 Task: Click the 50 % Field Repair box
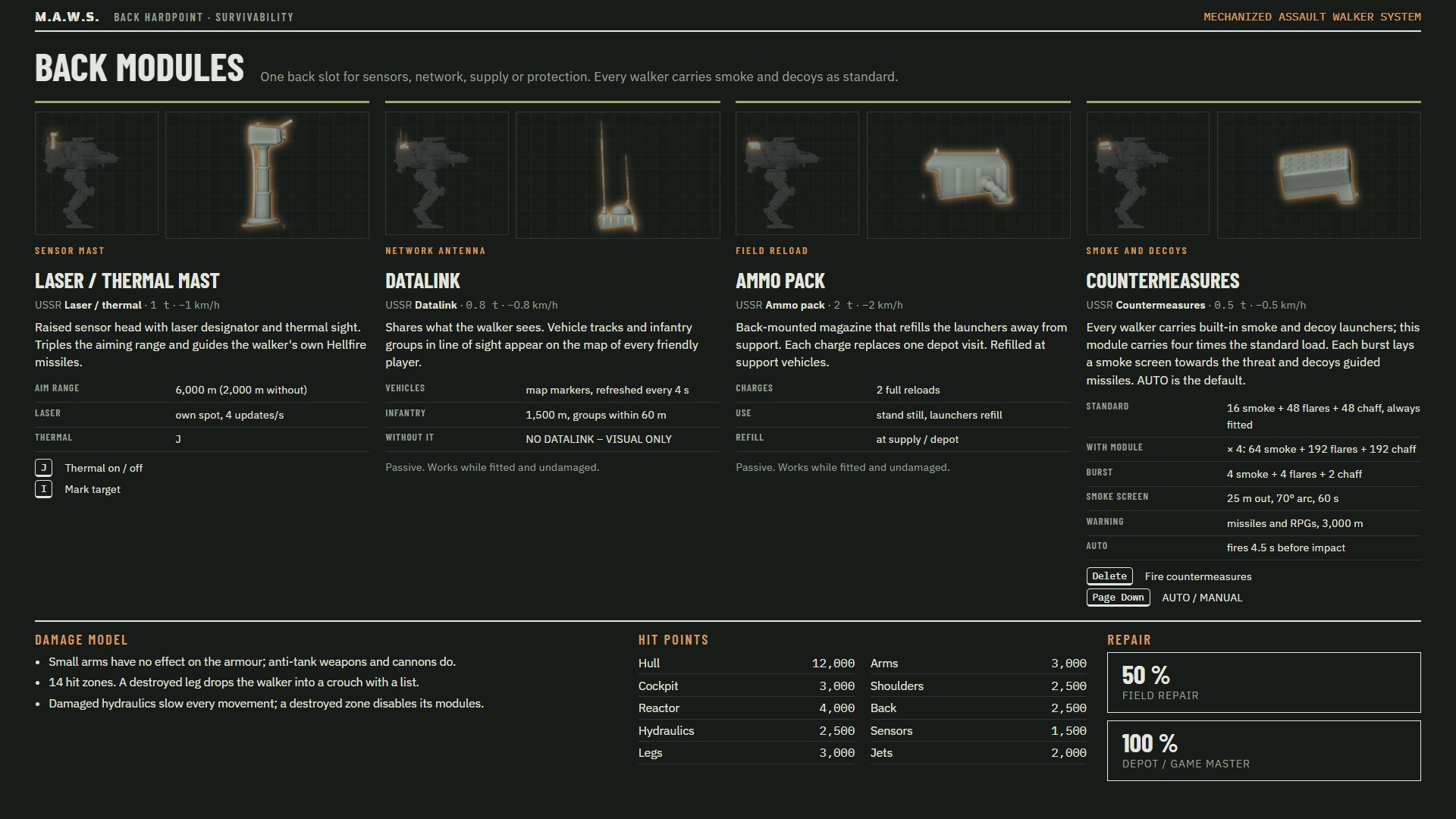1263,682
